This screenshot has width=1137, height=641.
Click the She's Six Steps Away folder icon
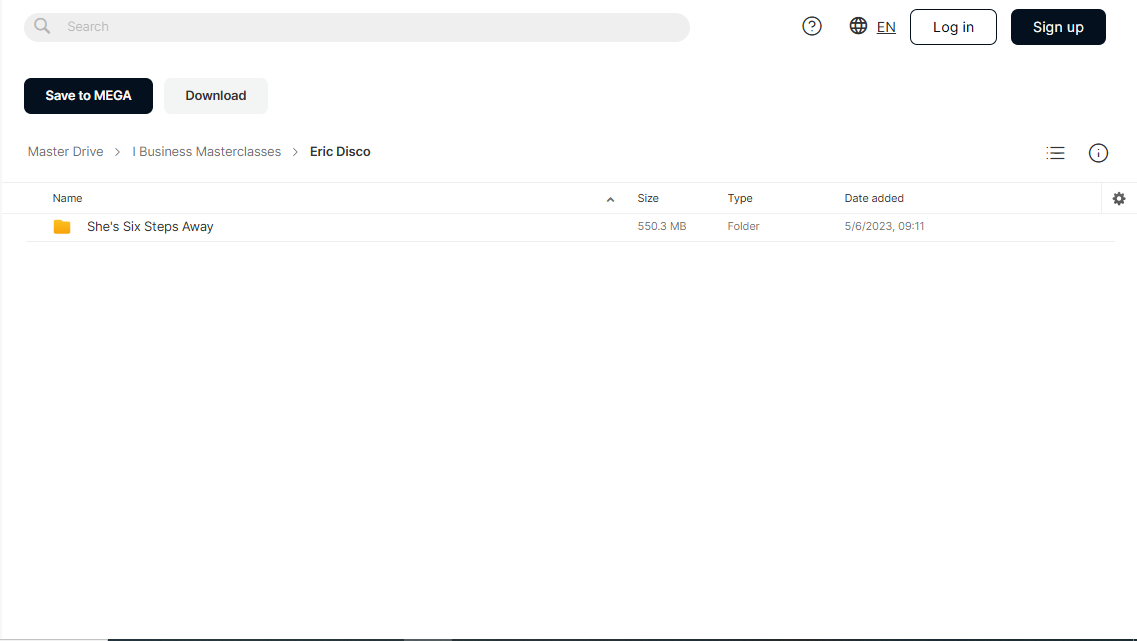(x=62, y=227)
